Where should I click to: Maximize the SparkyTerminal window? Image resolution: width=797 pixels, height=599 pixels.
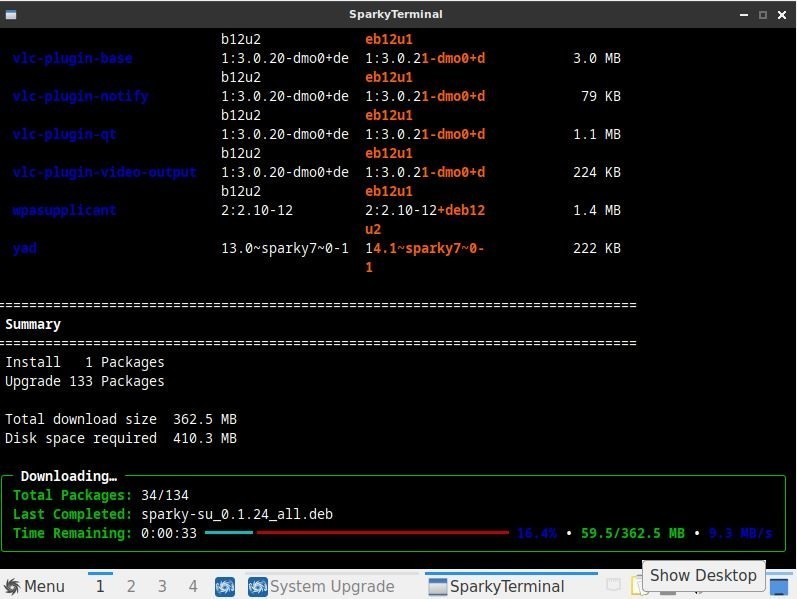[x=763, y=14]
